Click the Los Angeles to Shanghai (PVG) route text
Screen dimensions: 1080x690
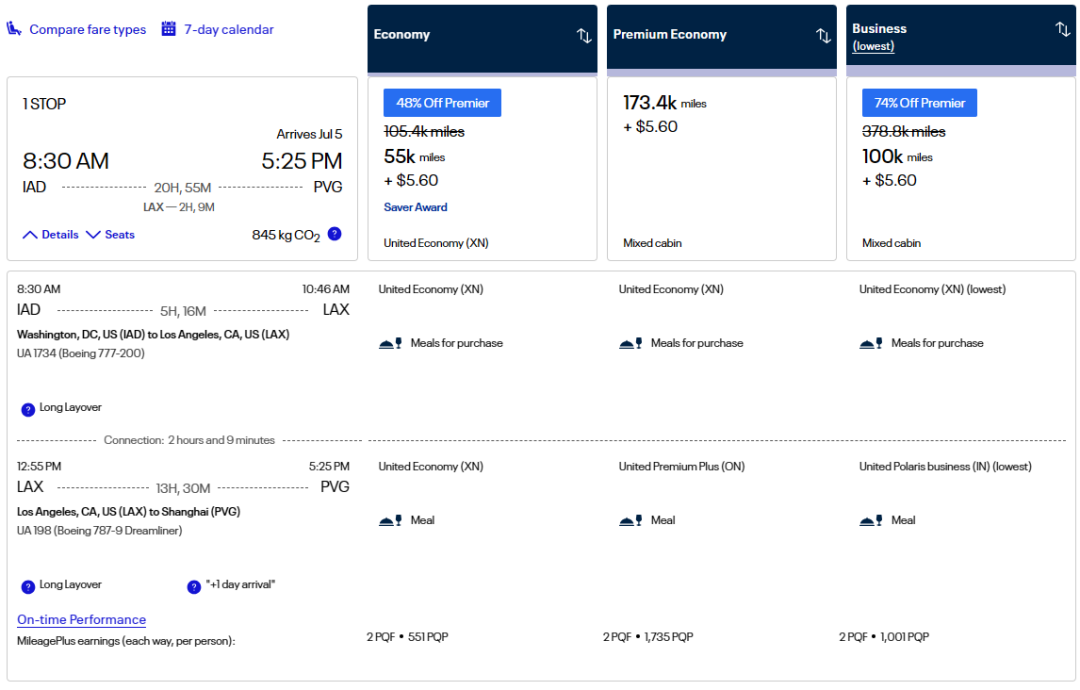point(129,512)
